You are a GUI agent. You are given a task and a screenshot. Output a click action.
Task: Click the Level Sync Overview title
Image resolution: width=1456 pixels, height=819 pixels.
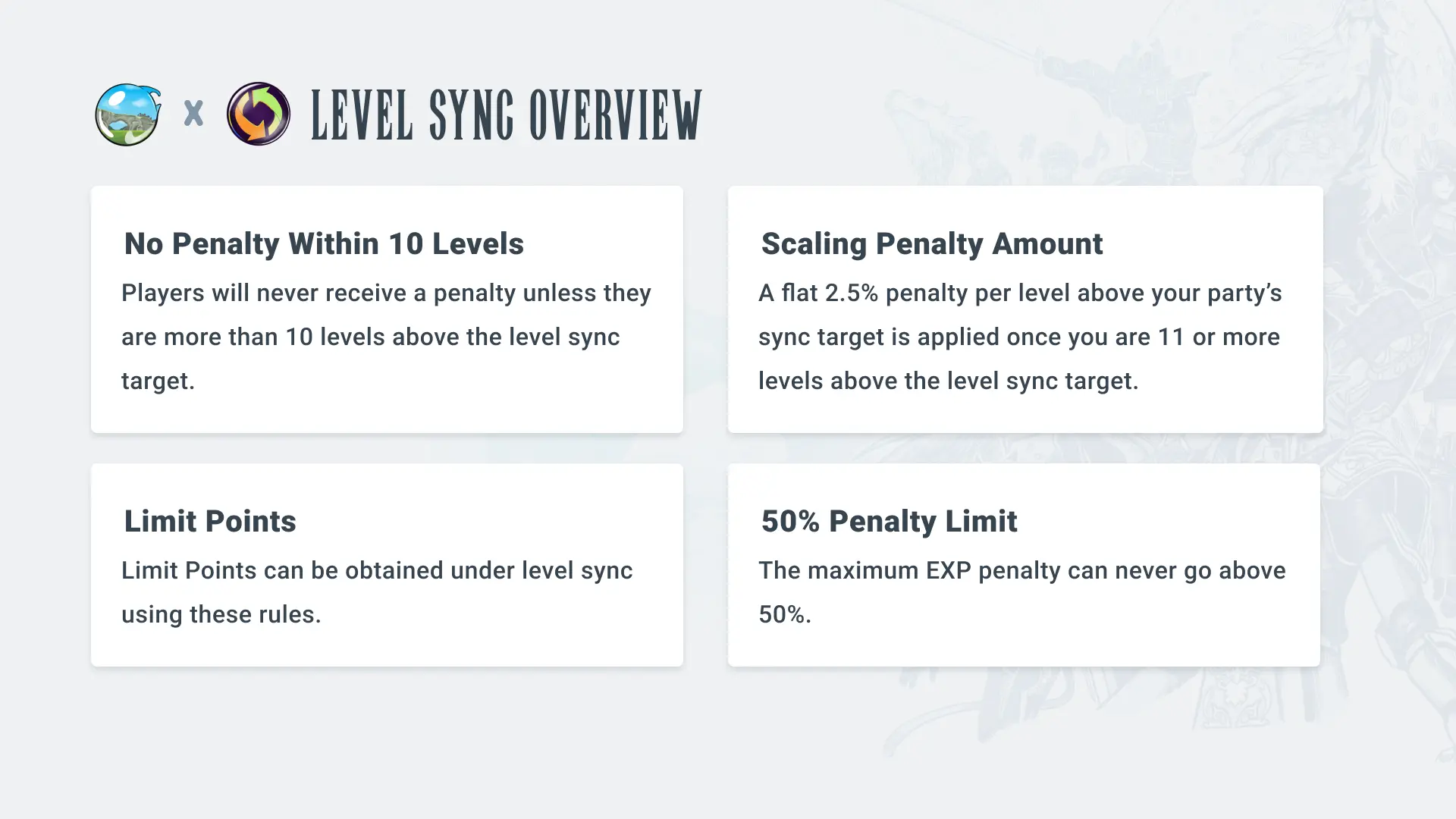click(x=506, y=115)
